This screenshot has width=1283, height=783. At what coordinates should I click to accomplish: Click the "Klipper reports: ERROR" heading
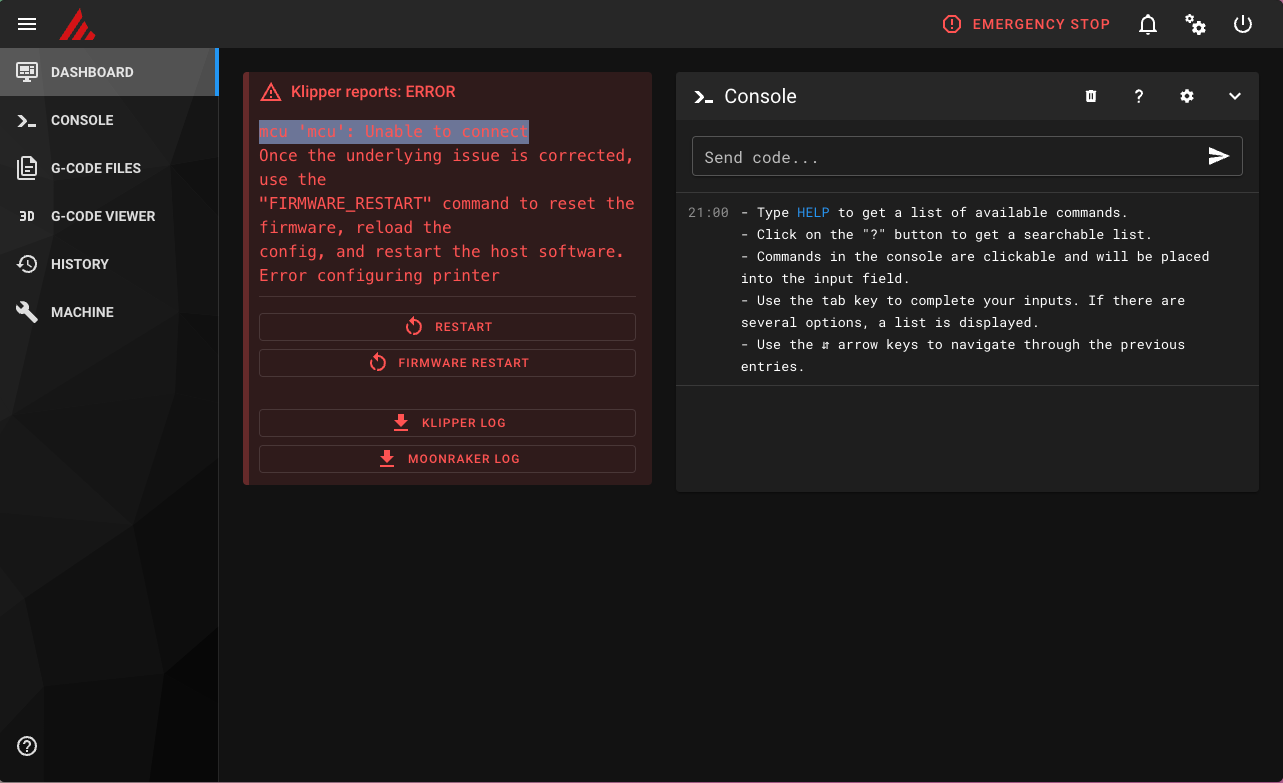373,92
